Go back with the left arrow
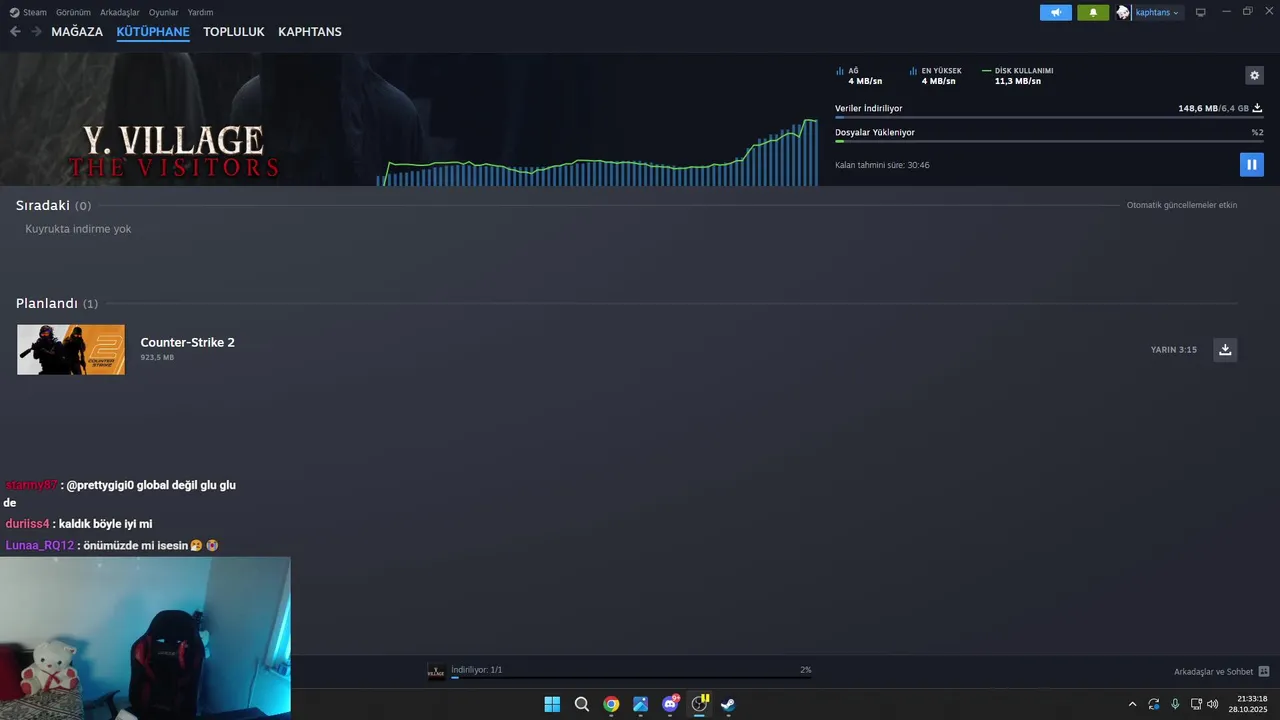 coord(15,32)
